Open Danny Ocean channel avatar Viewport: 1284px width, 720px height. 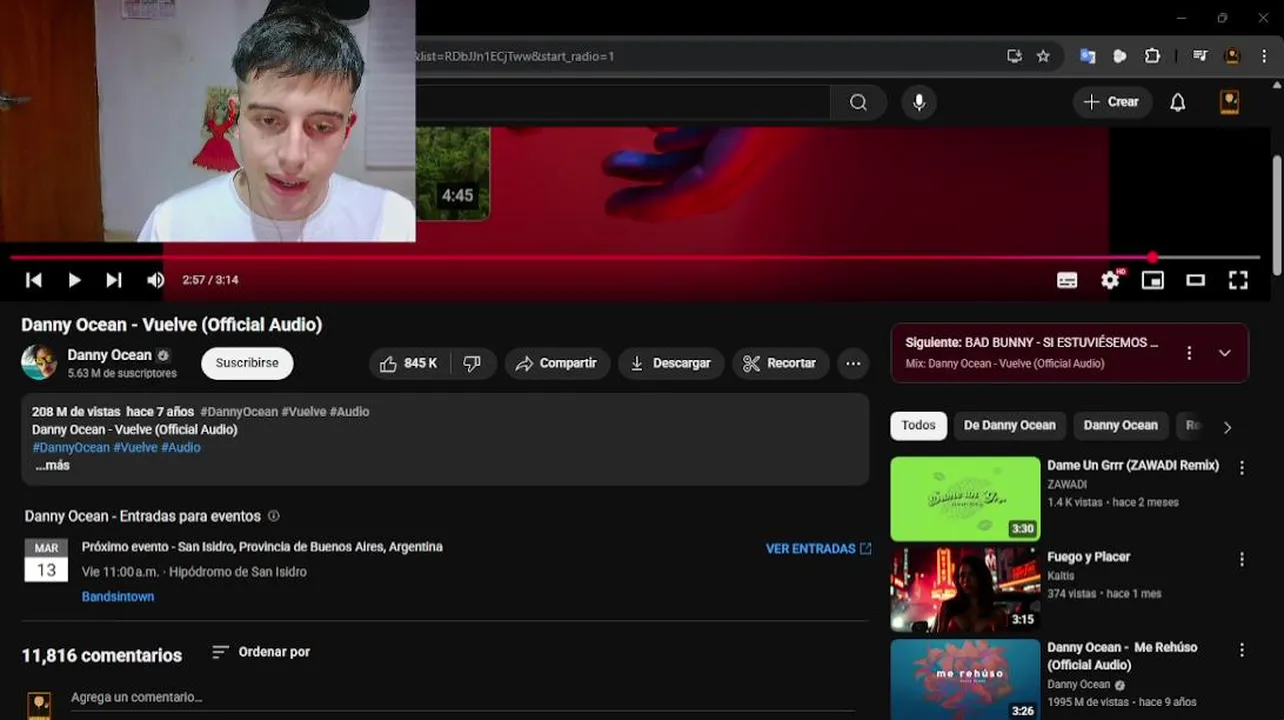pos(40,362)
